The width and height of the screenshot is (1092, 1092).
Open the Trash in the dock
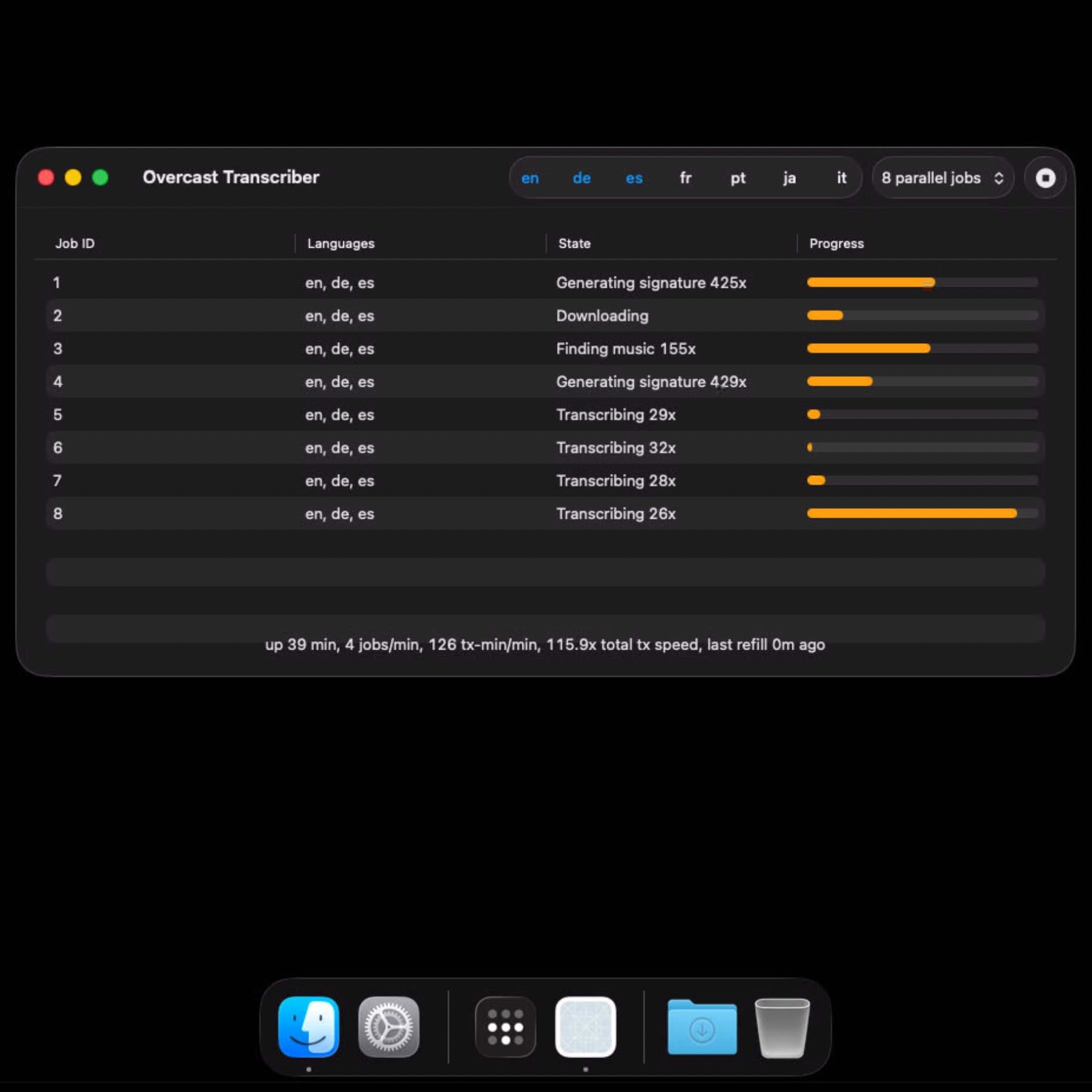782,1027
